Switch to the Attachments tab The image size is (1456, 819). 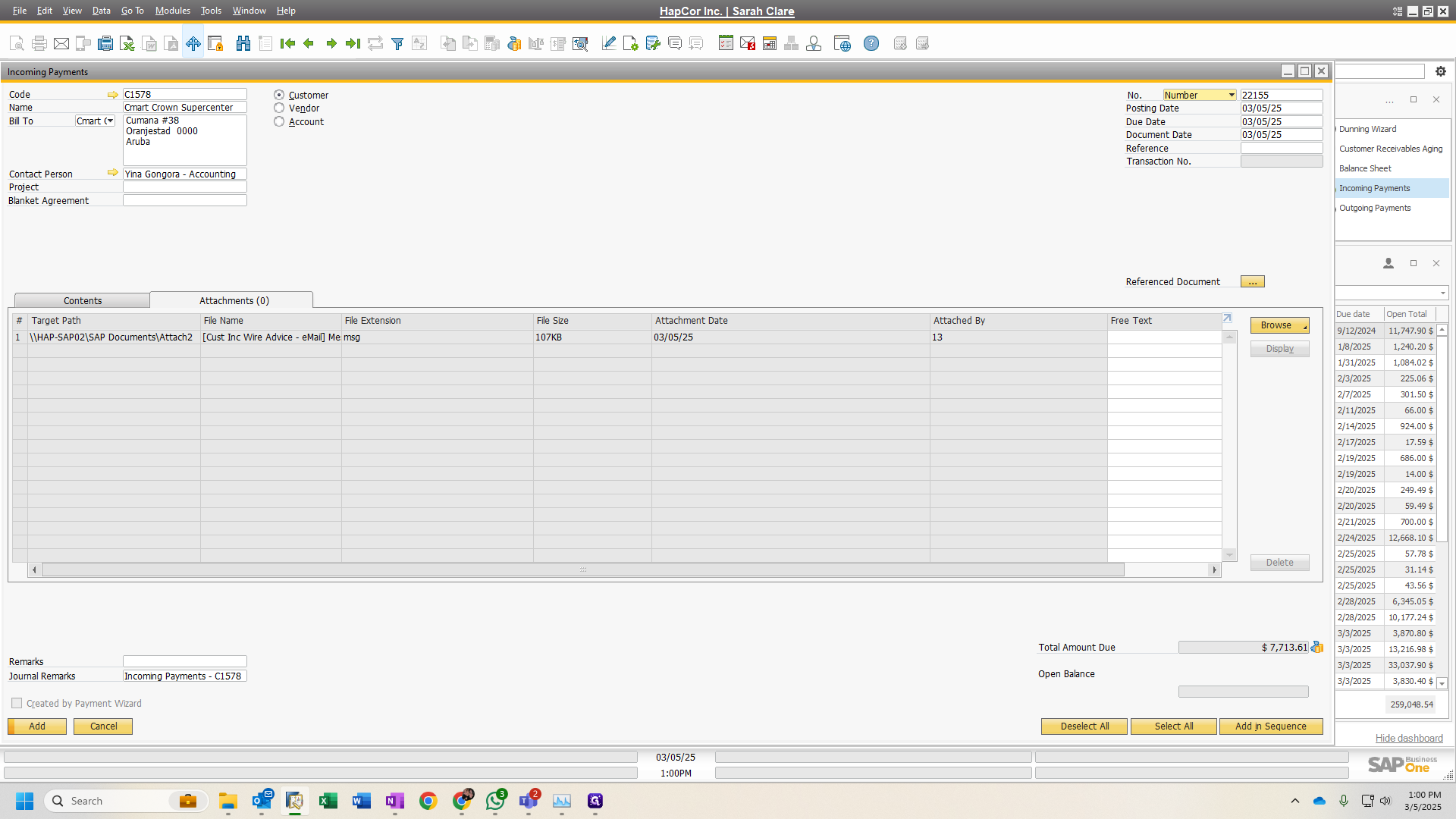click(234, 300)
